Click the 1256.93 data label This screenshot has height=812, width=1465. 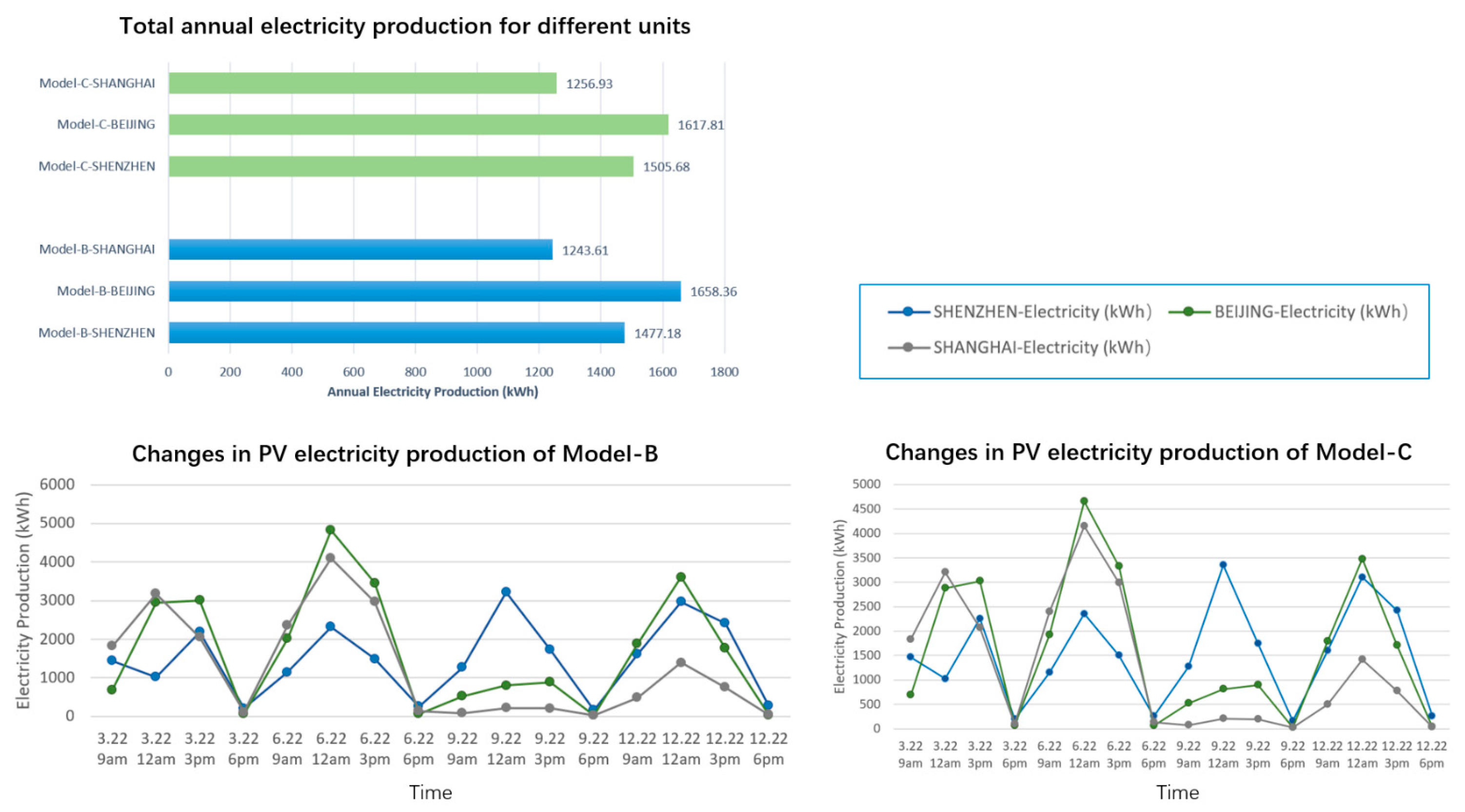click(x=589, y=83)
